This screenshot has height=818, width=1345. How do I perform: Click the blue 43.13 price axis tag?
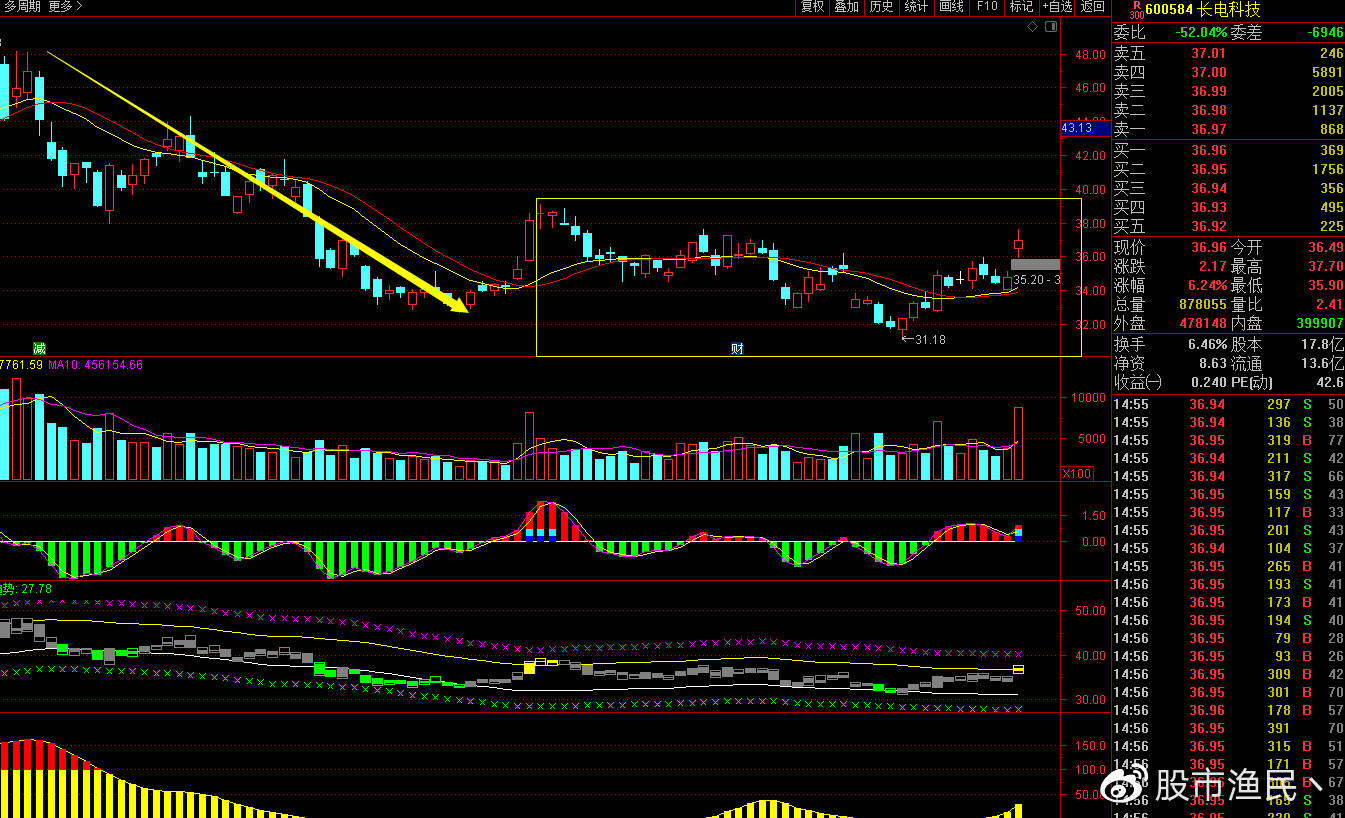(1085, 128)
